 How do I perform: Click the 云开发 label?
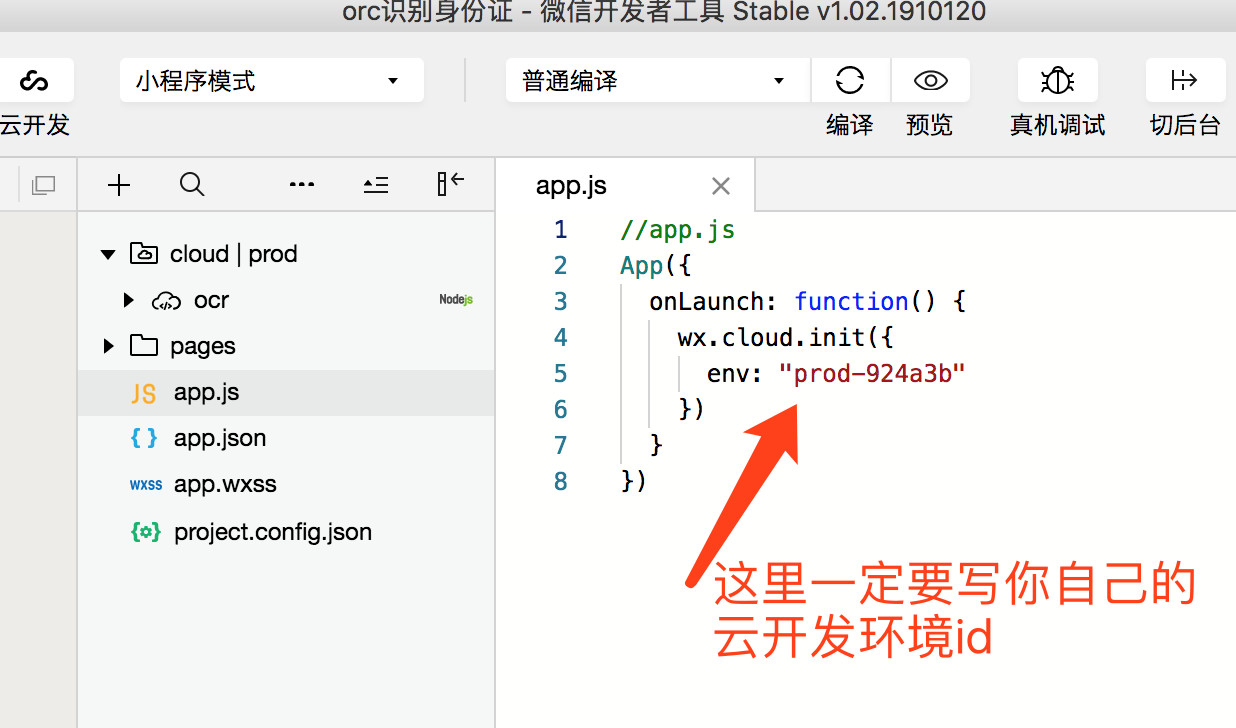35,125
